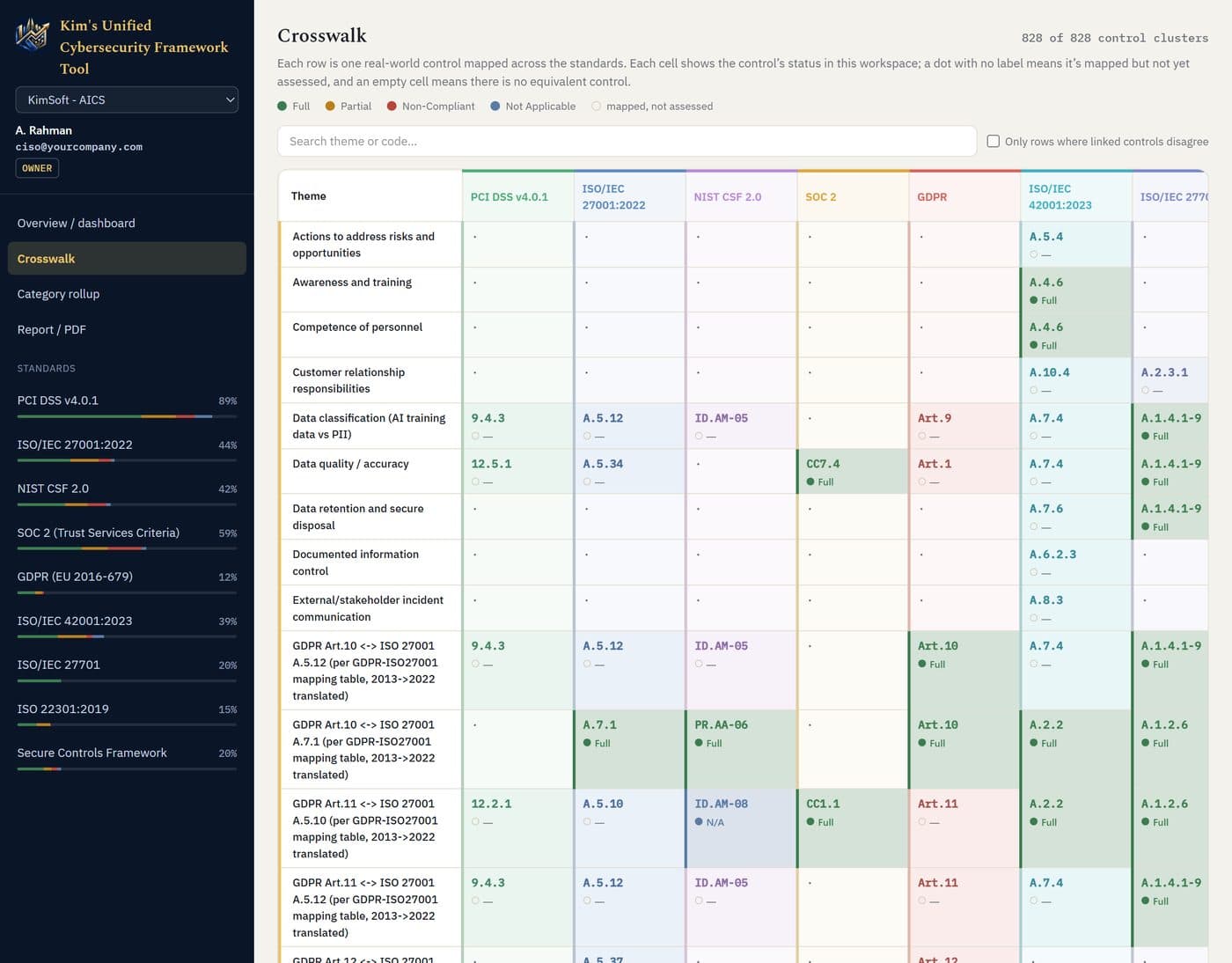Click the orange Partial legend dot
The image size is (1232, 963).
[330, 106]
